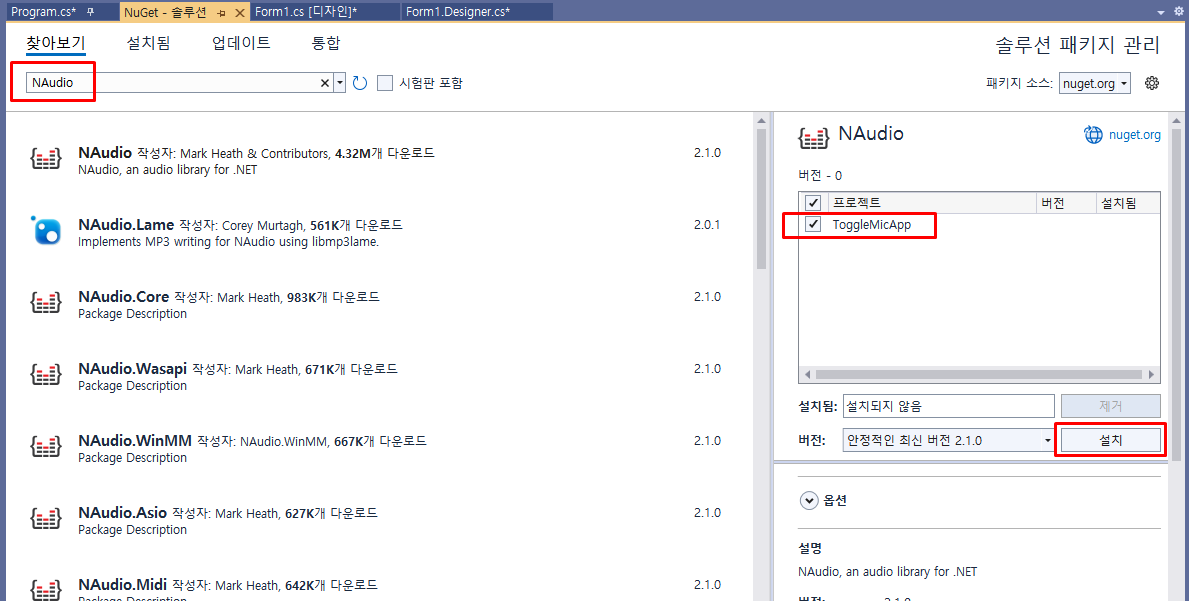This screenshot has width=1189, height=601.
Task: Open document window options gear
Action: pyautogui.click(x=1178, y=11)
